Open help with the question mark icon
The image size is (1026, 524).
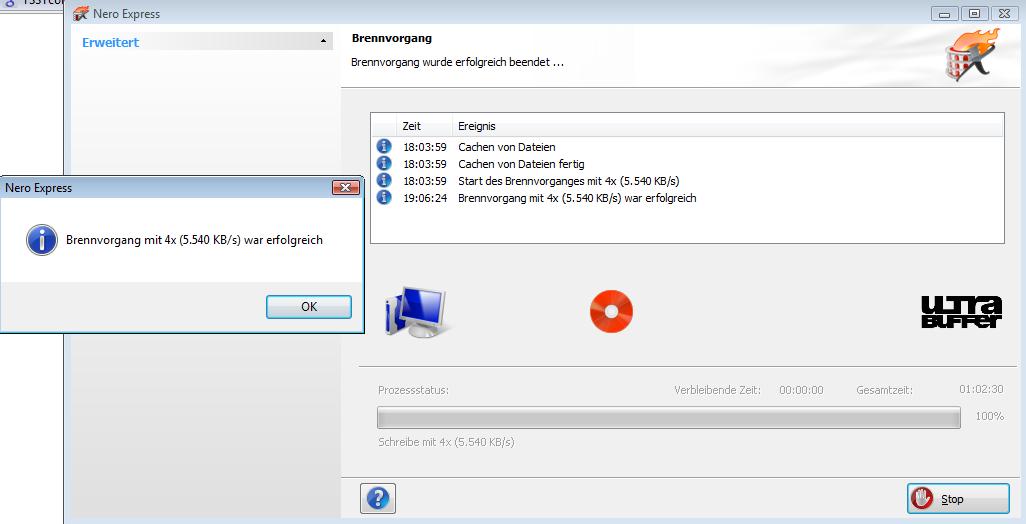[378, 498]
